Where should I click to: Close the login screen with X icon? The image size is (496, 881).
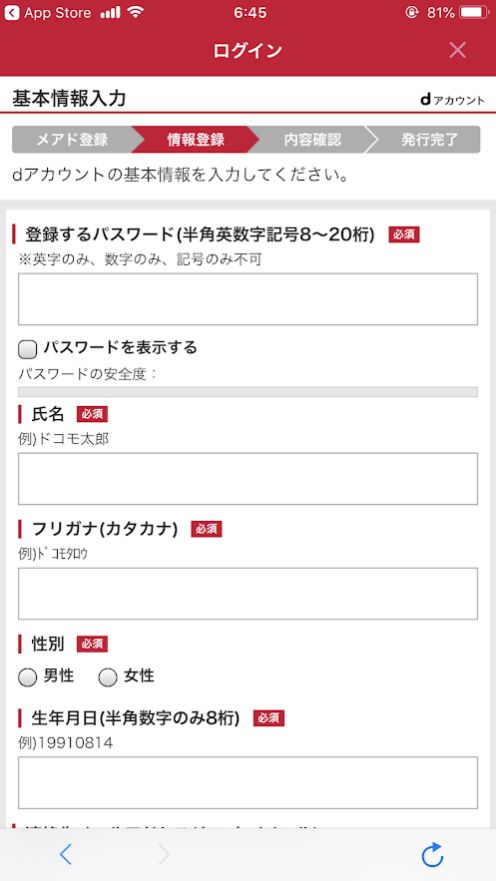[457, 51]
